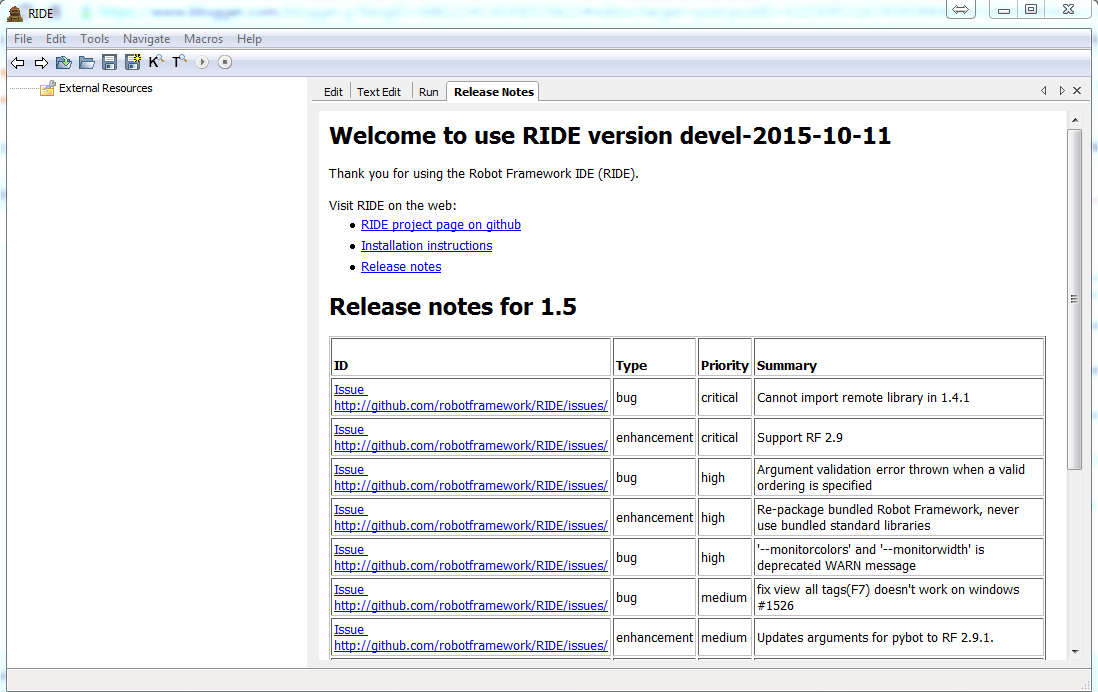
Task: Click the Stop execution icon
Action: (x=225, y=62)
